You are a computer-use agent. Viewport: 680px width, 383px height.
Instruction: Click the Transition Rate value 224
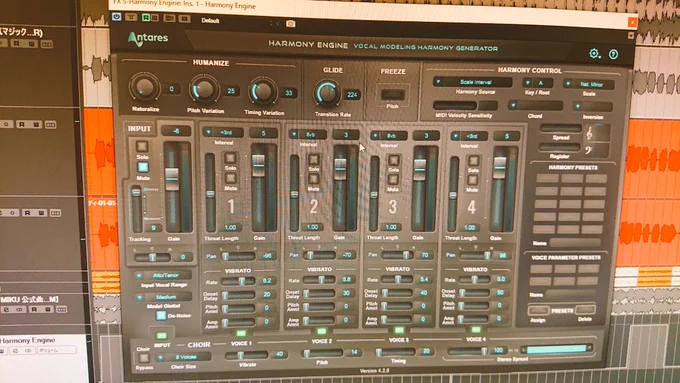(352, 95)
